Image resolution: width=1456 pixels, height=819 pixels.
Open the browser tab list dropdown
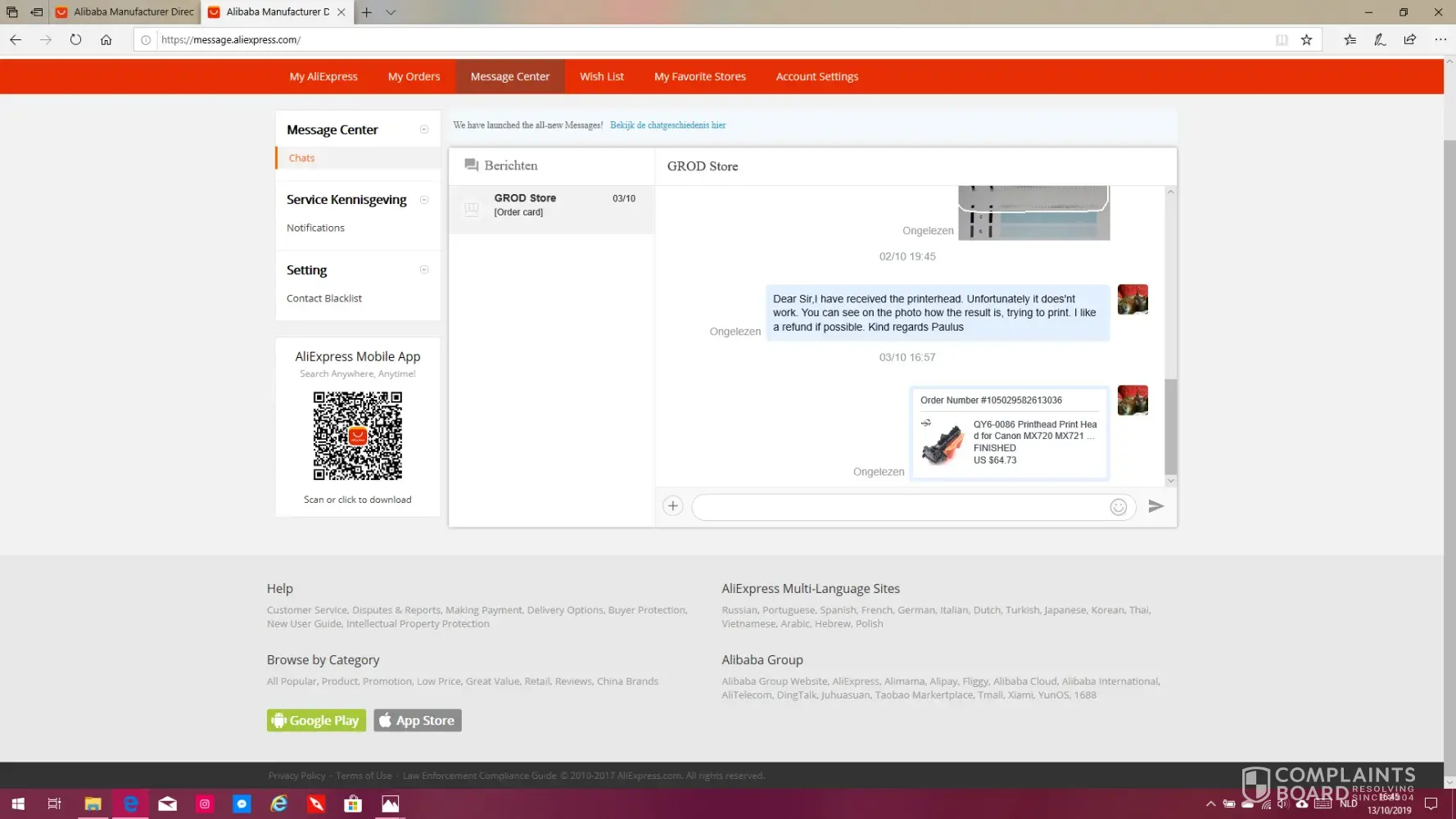391,12
